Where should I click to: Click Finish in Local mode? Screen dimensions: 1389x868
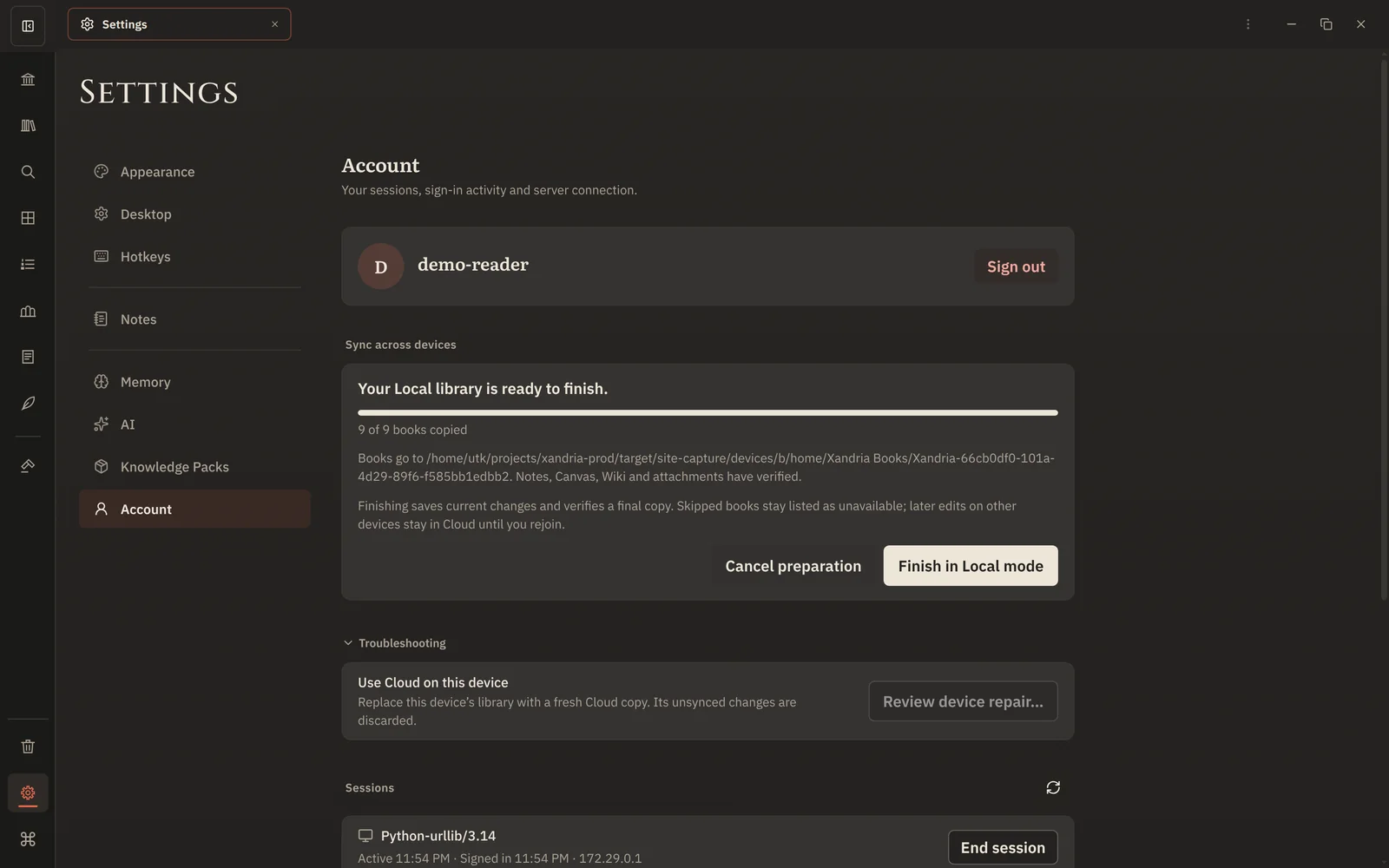[x=971, y=566]
